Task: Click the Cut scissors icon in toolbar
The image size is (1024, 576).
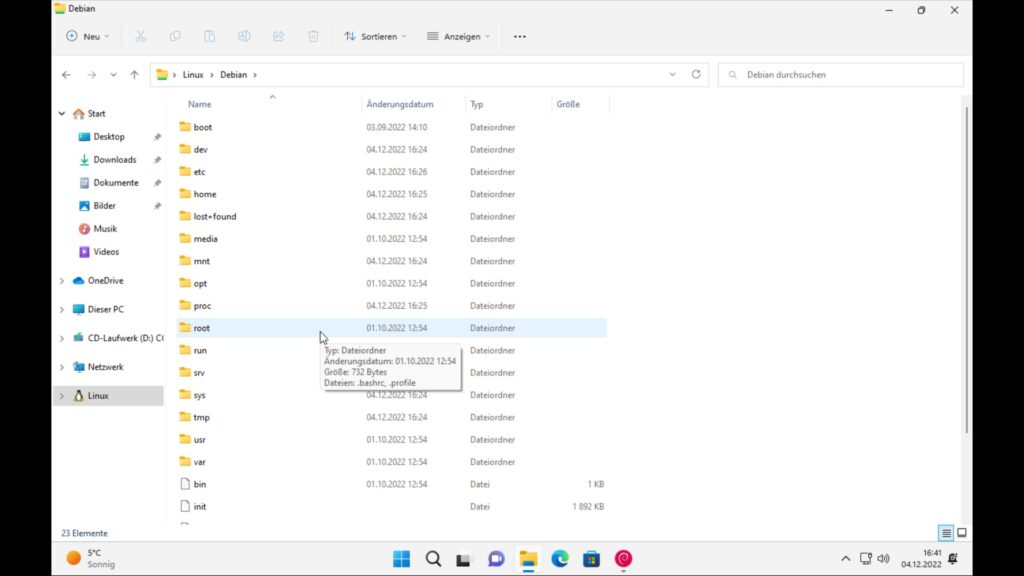Action: (x=140, y=37)
